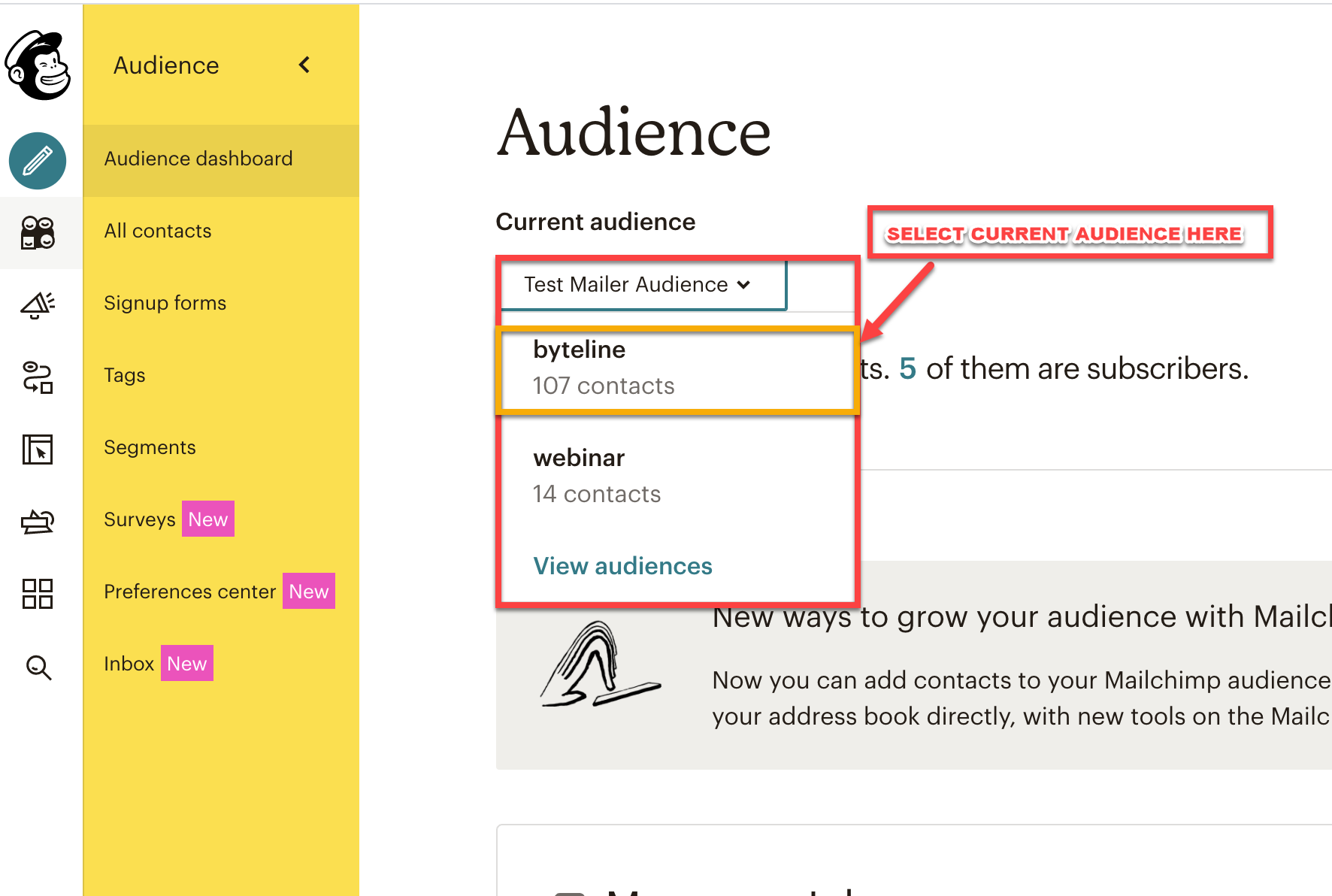The image size is (1332, 896).
Task: Click the View audiences link
Action: coord(622,566)
